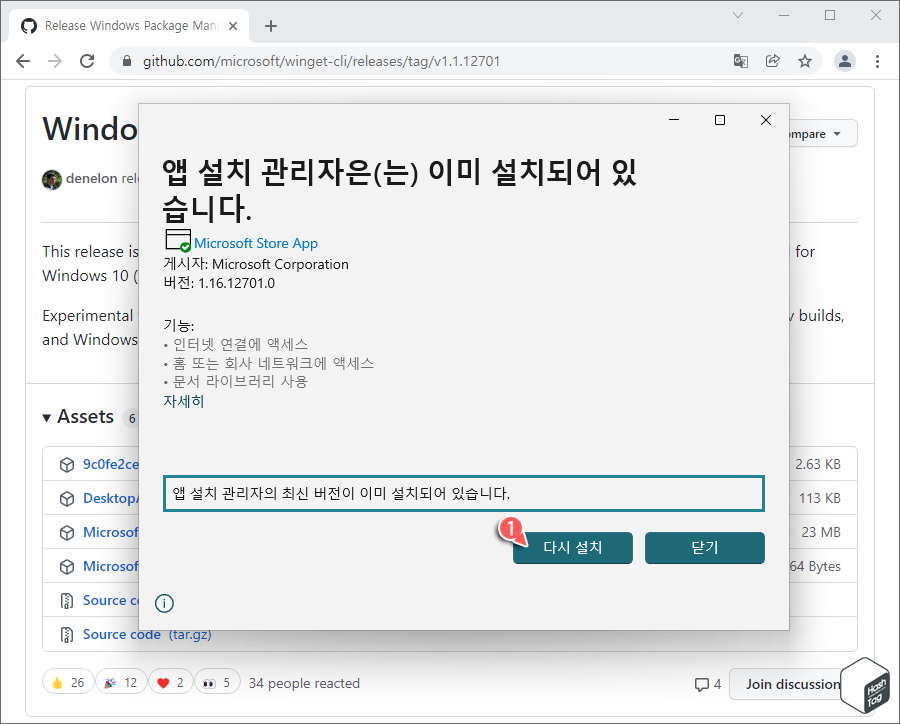This screenshot has width=900, height=724.
Task: Click the '23 MB' file size text
Action: pyautogui.click(x=821, y=532)
